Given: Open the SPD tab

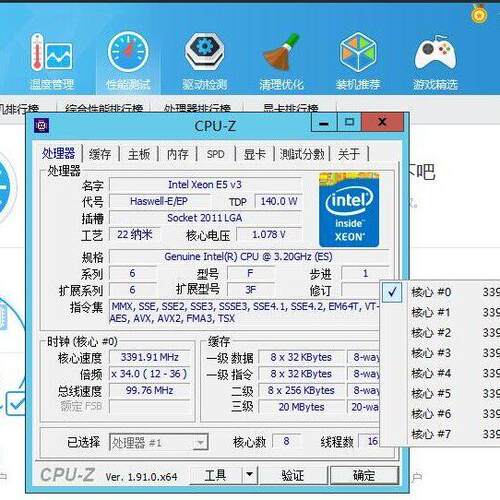Looking at the screenshot, I should 215,154.
